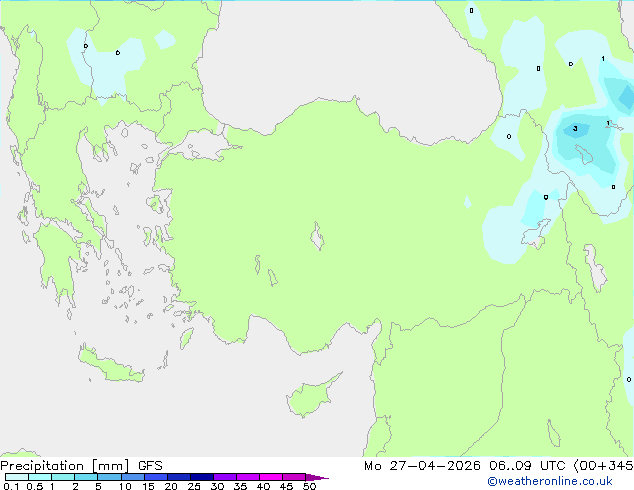Click the legend value '50'

click(309, 486)
